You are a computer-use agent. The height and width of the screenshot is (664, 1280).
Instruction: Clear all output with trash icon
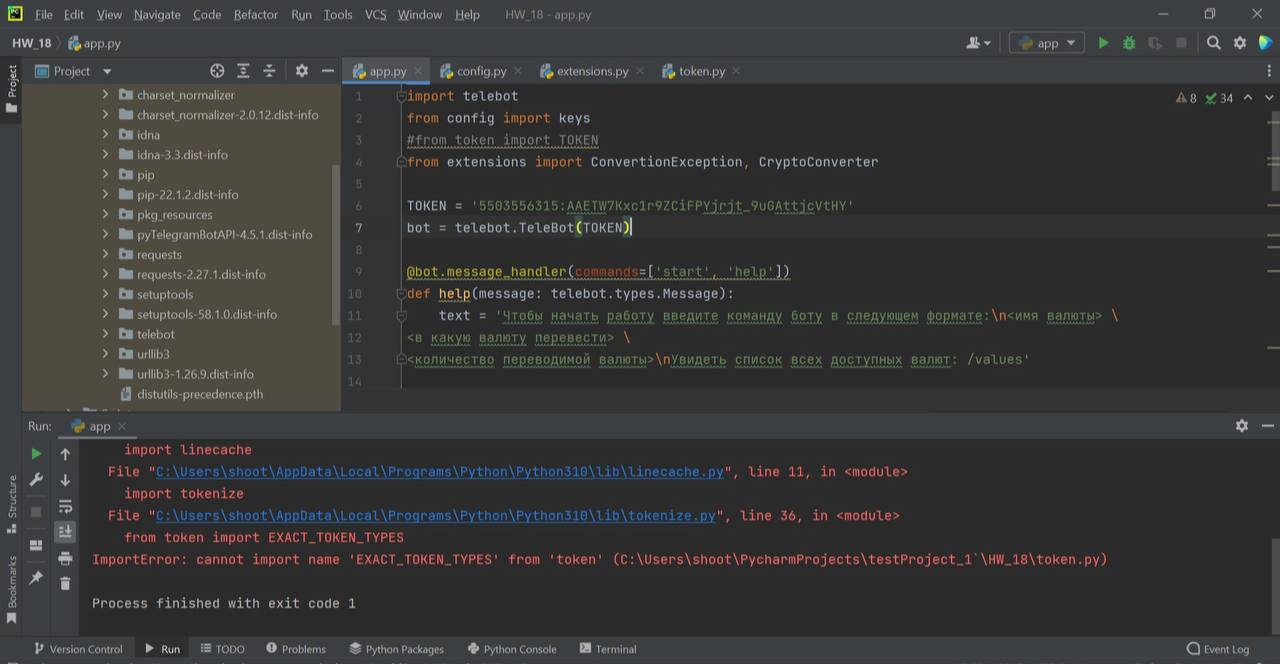click(65, 583)
